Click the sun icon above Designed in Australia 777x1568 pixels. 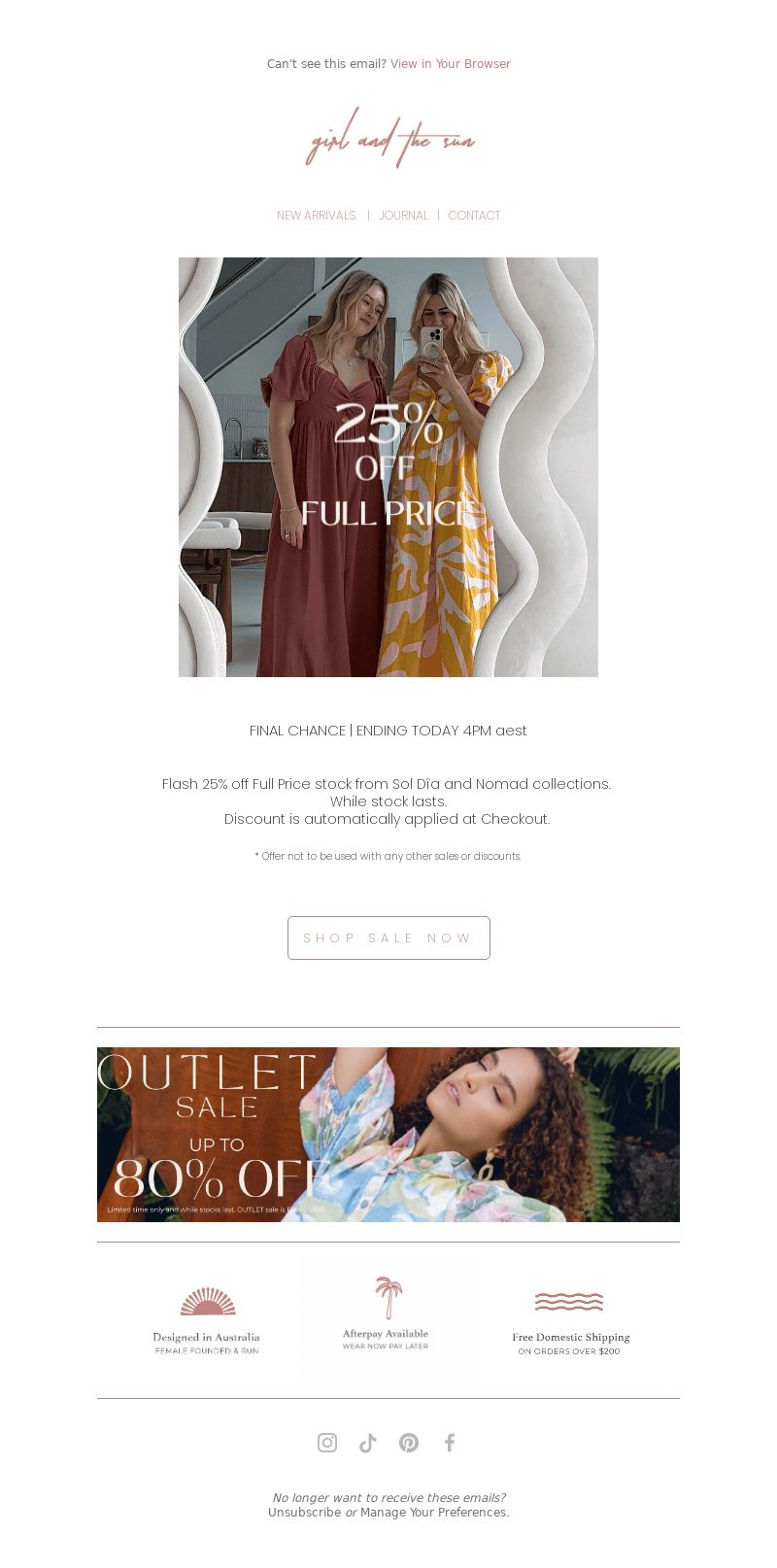pos(208,1302)
